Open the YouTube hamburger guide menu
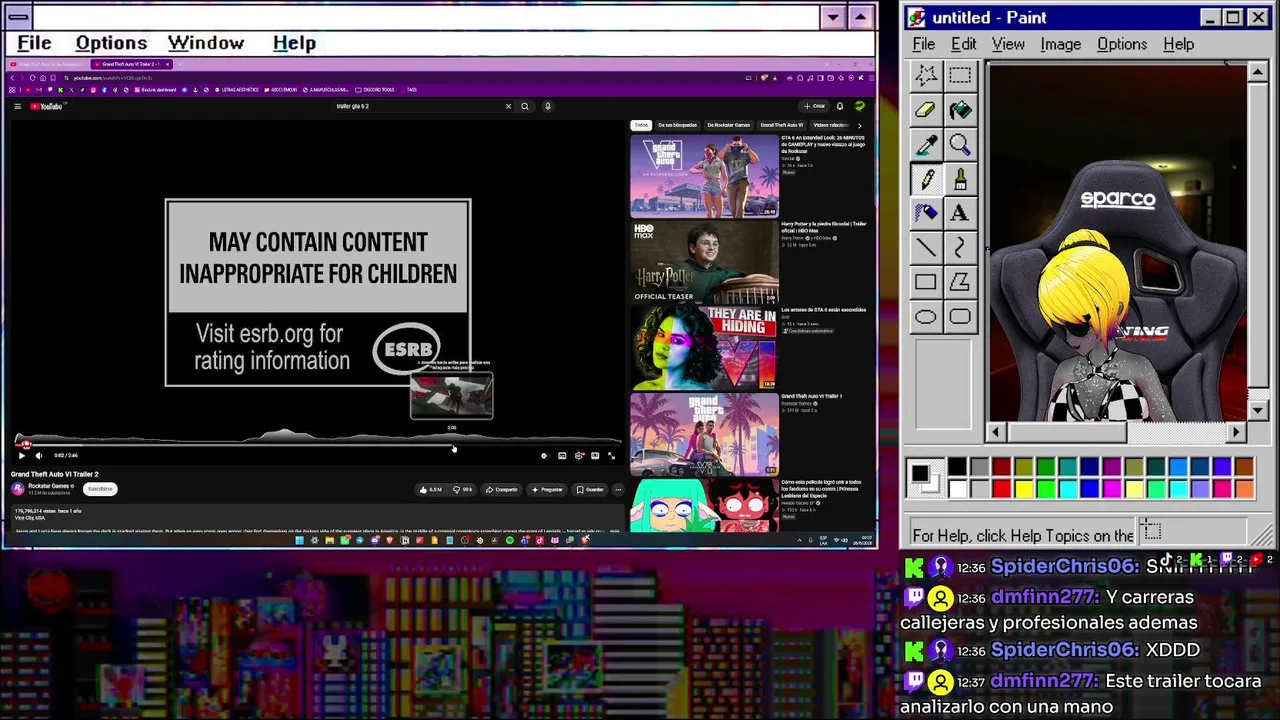Image resolution: width=1280 pixels, height=720 pixels. 17,106
